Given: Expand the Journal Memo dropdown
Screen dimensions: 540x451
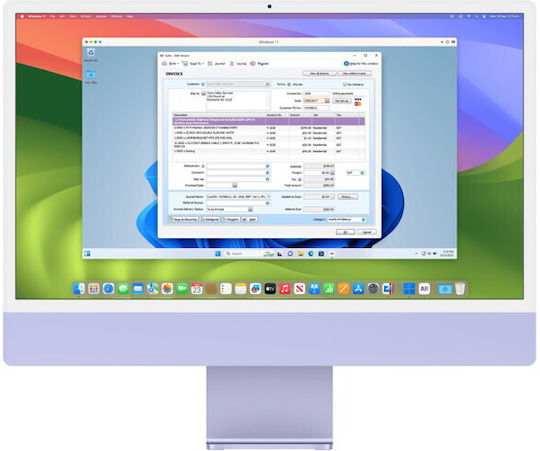Looking at the screenshot, I should click(269, 197).
